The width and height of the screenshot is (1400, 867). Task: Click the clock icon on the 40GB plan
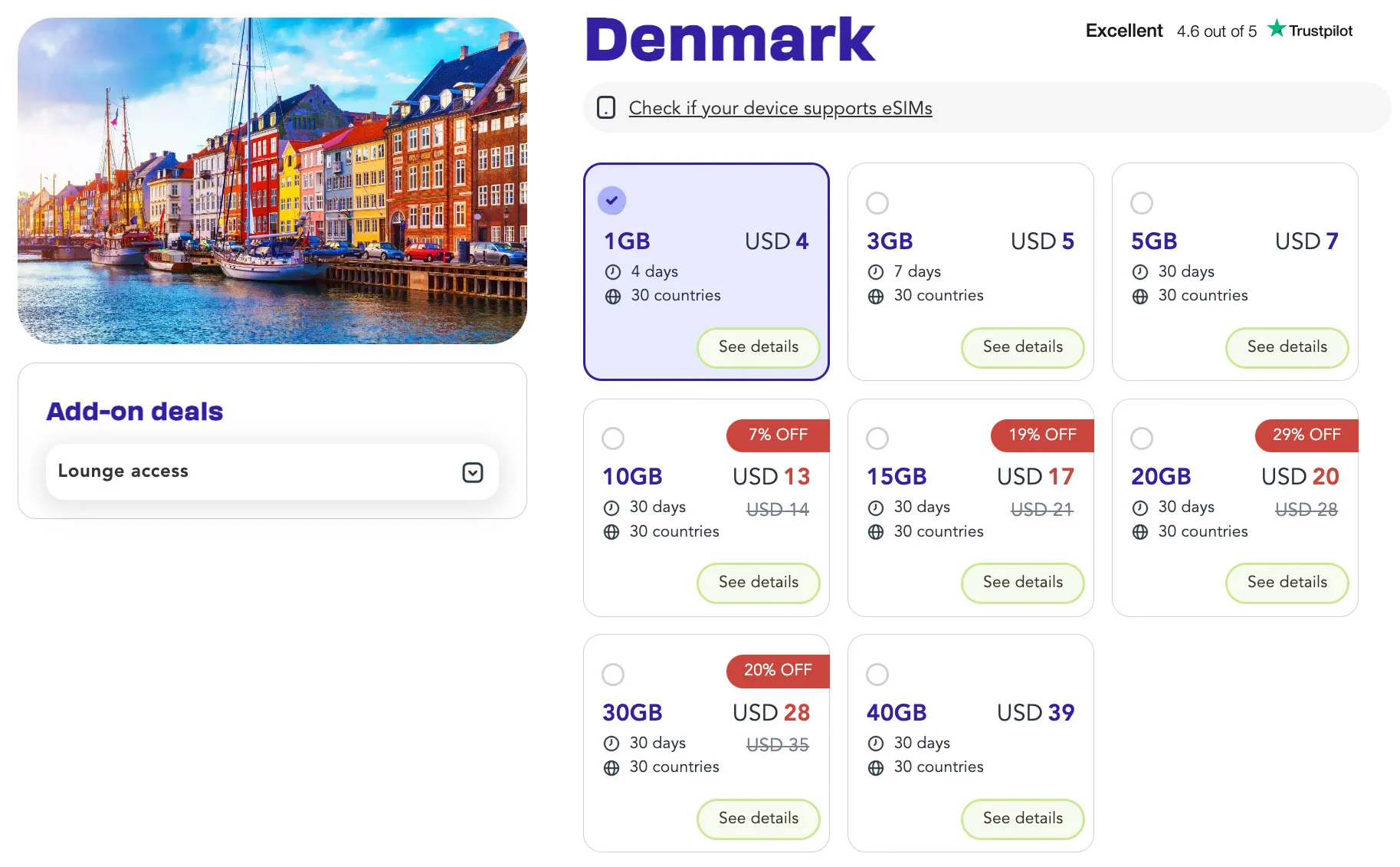[875, 744]
